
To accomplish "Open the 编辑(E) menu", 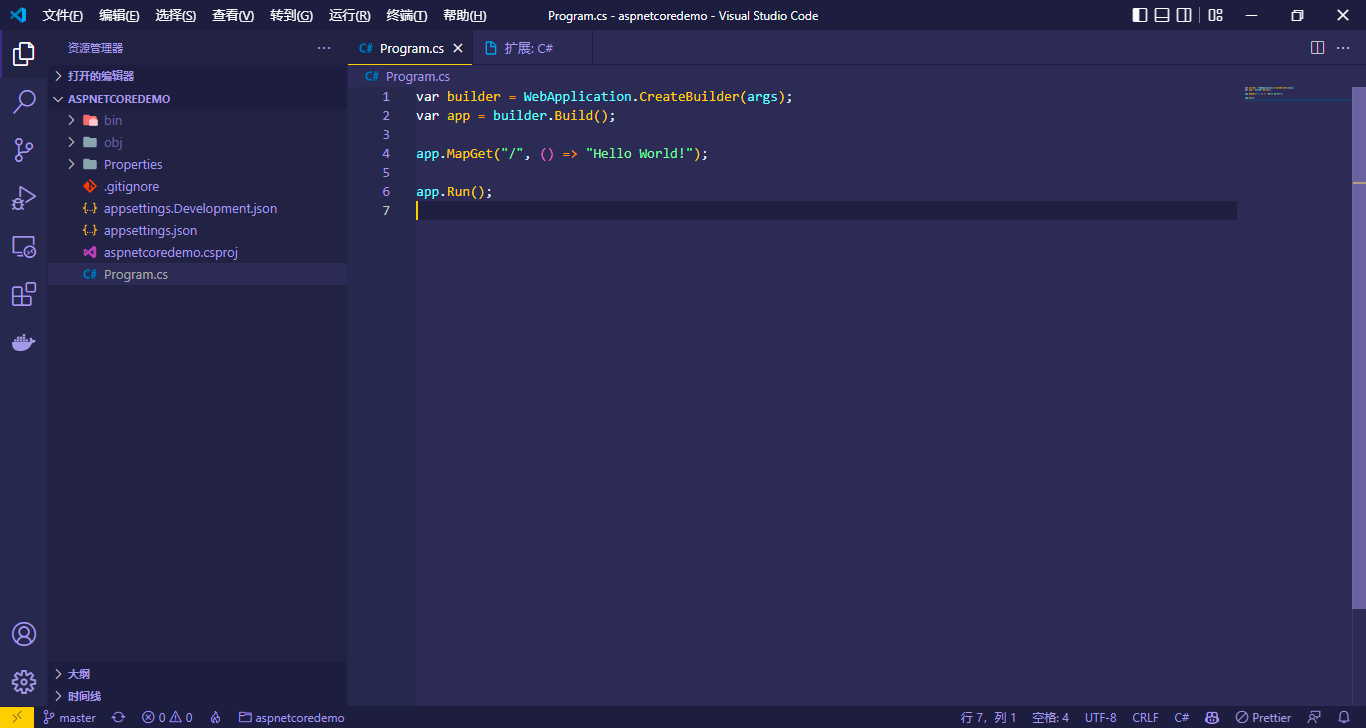I will pos(119,15).
